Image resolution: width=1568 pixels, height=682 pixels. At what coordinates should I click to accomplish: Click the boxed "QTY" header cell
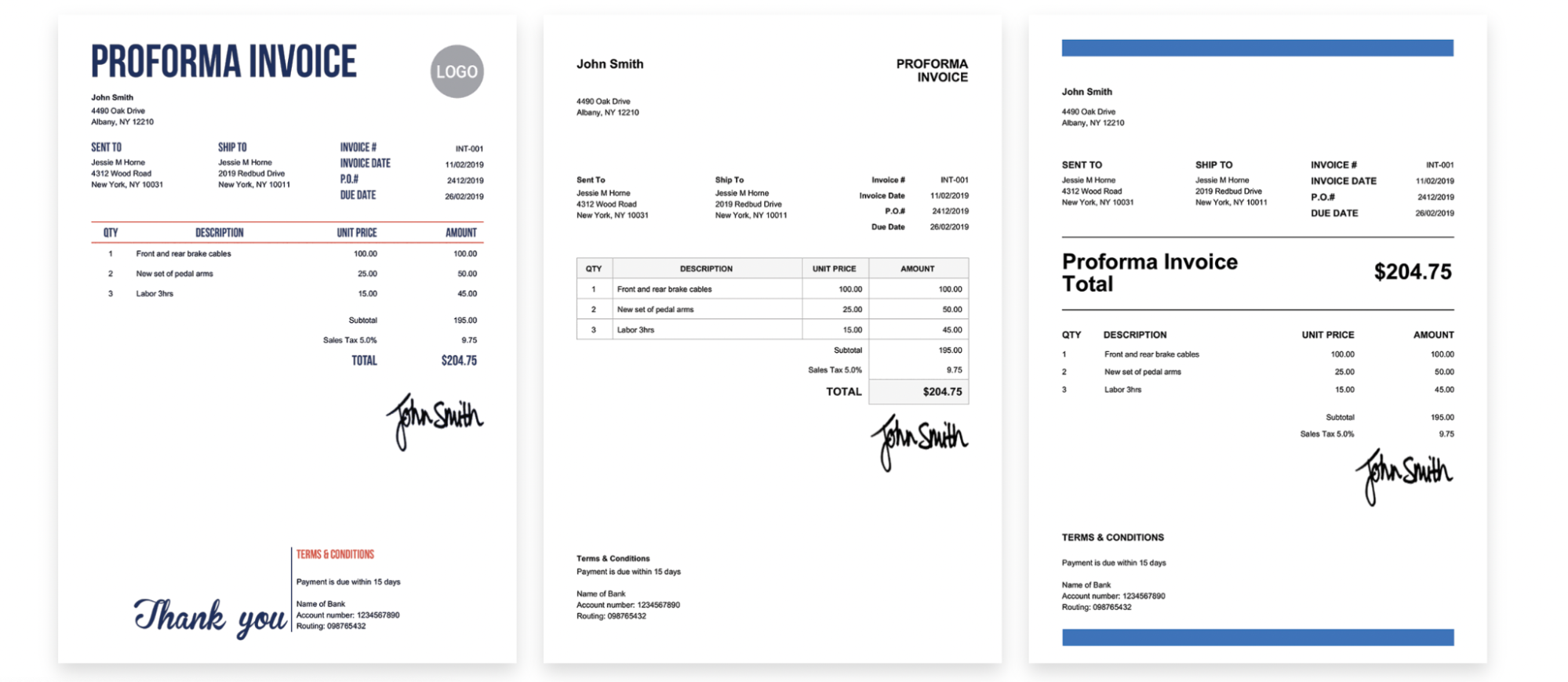click(594, 268)
